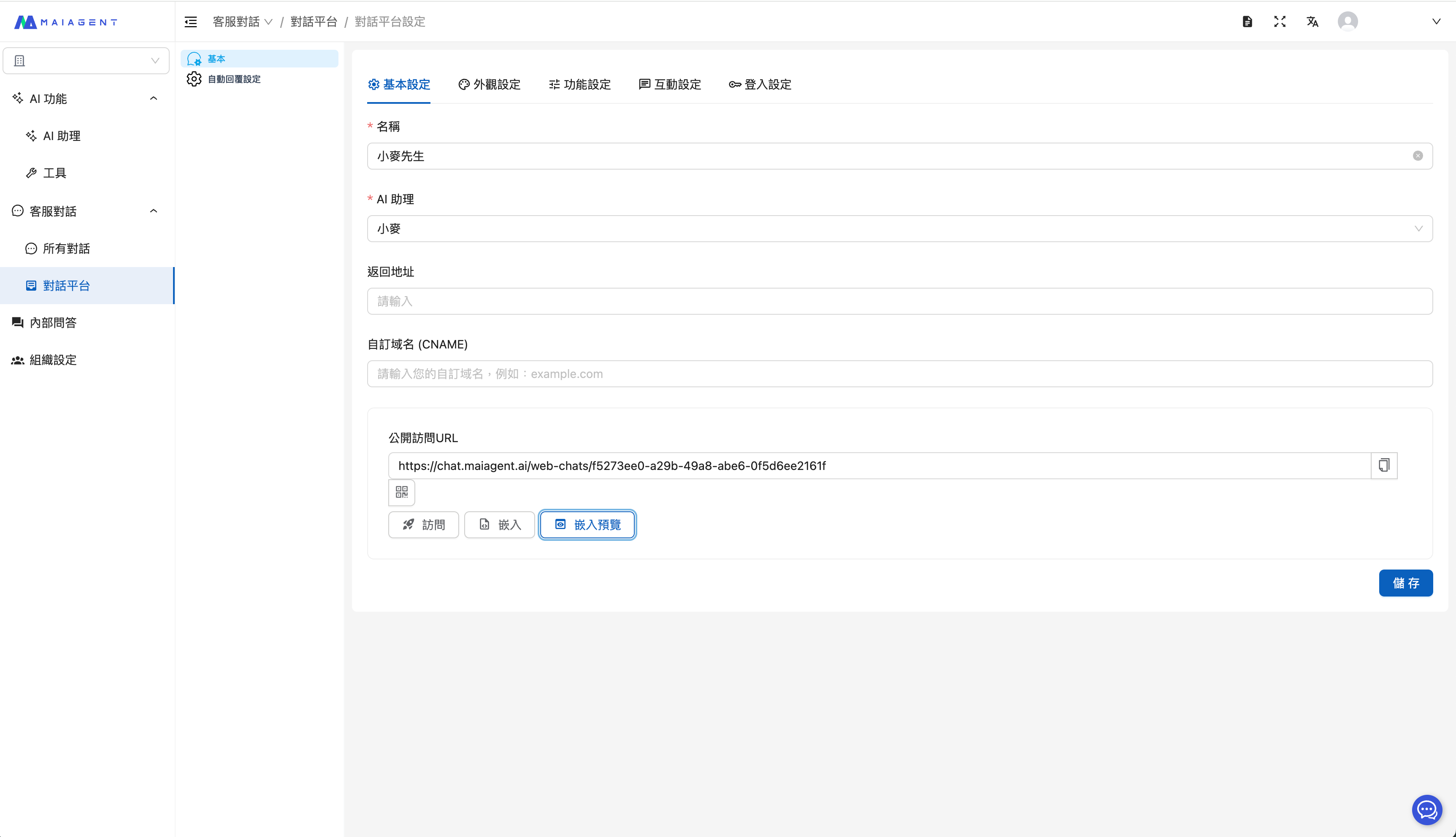Viewport: 1456px width, 837px height.
Task: Open the documentation file icon
Action: [x=1247, y=22]
